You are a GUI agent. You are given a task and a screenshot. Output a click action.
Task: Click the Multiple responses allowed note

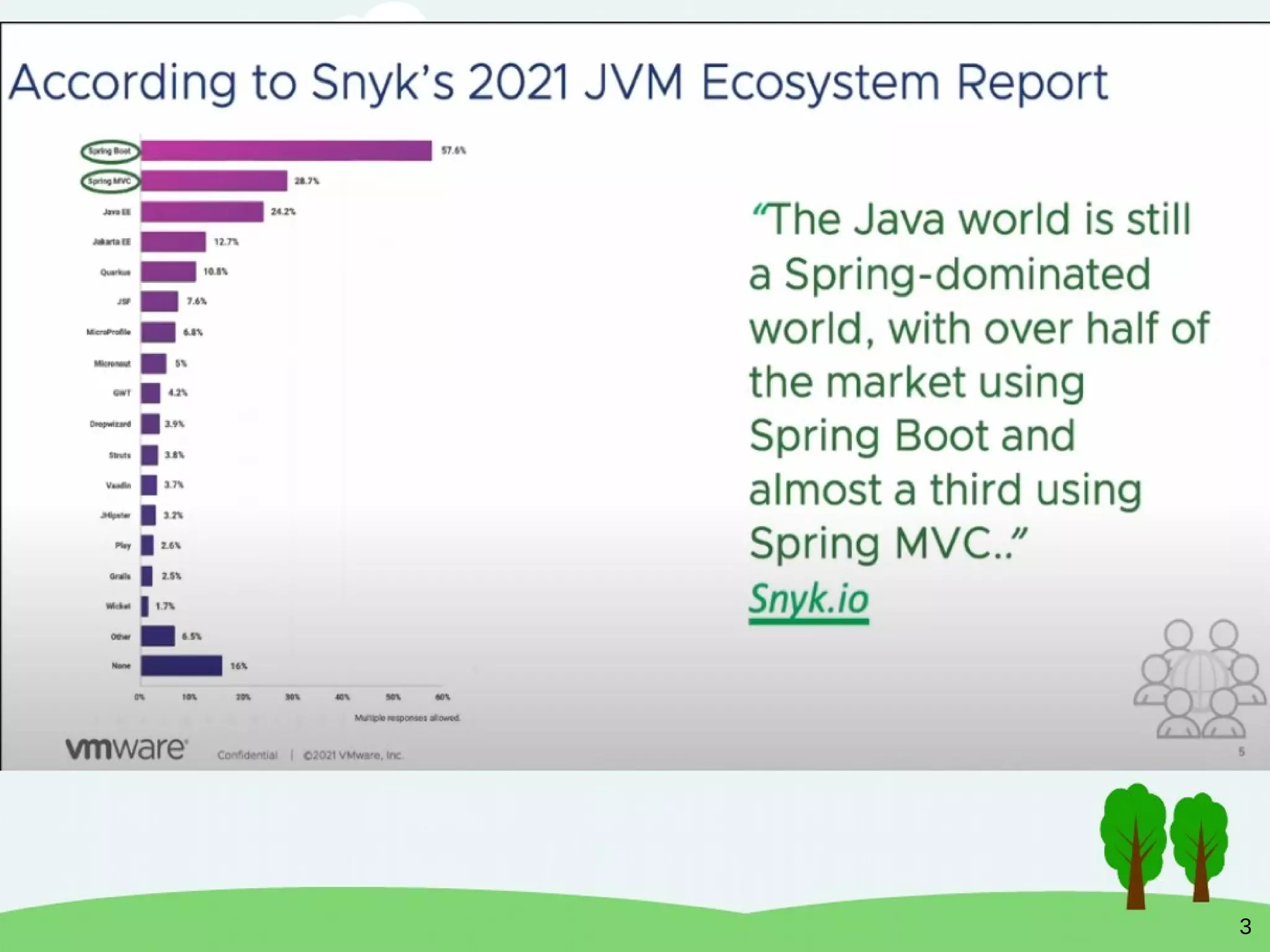coord(407,718)
